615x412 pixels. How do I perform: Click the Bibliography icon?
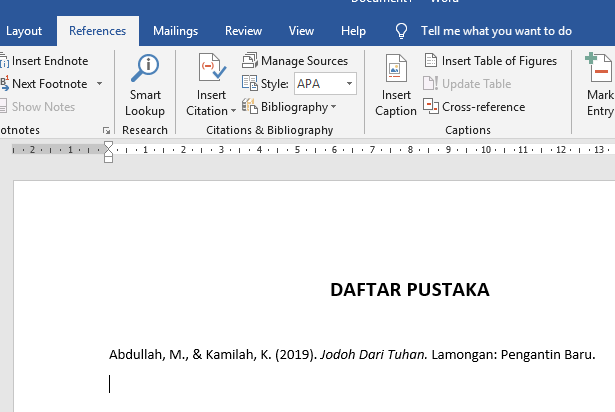pyautogui.click(x=249, y=106)
